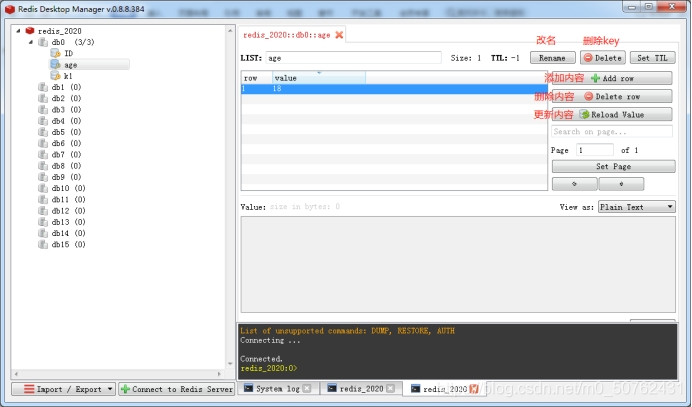Click the Rename button
Screen dimensions: 692x407
[553, 58]
